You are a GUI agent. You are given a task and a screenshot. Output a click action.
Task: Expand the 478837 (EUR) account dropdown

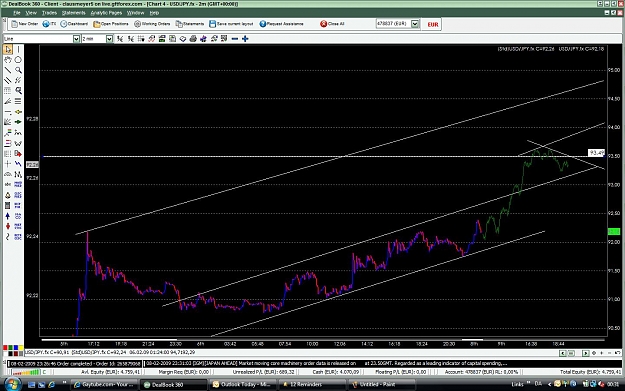(415, 24)
